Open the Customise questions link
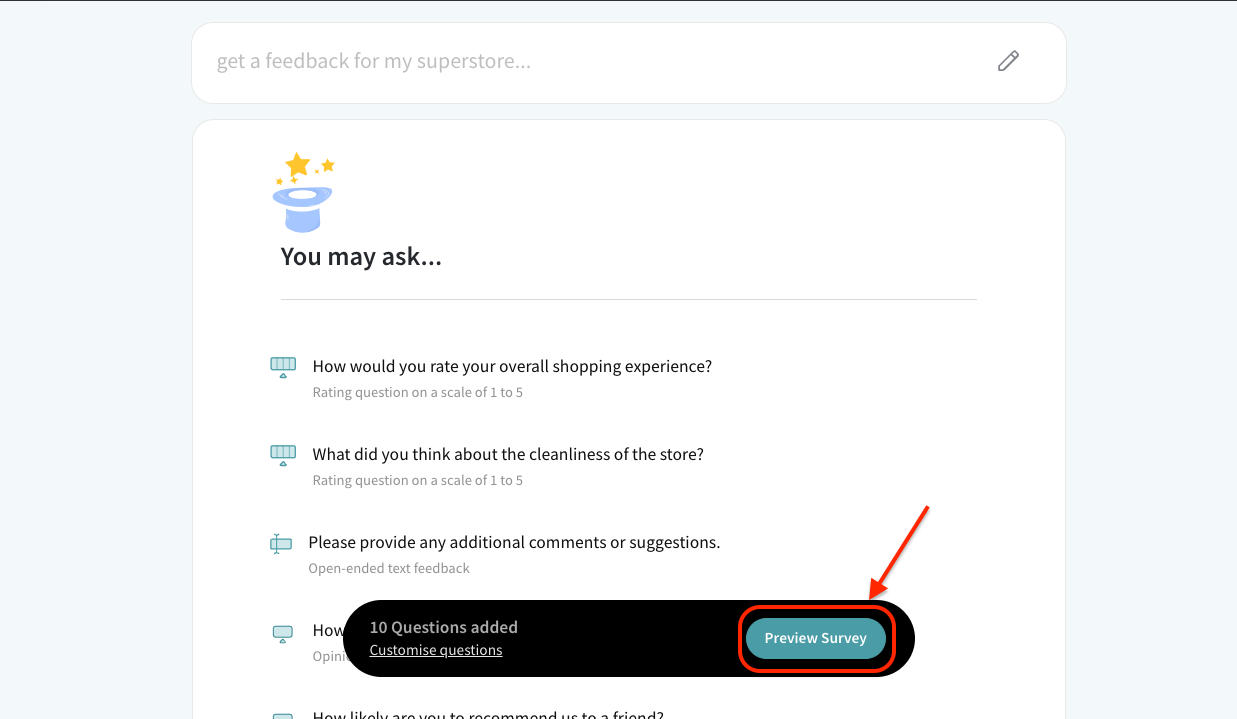This screenshot has width=1237, height=719. 436,650
